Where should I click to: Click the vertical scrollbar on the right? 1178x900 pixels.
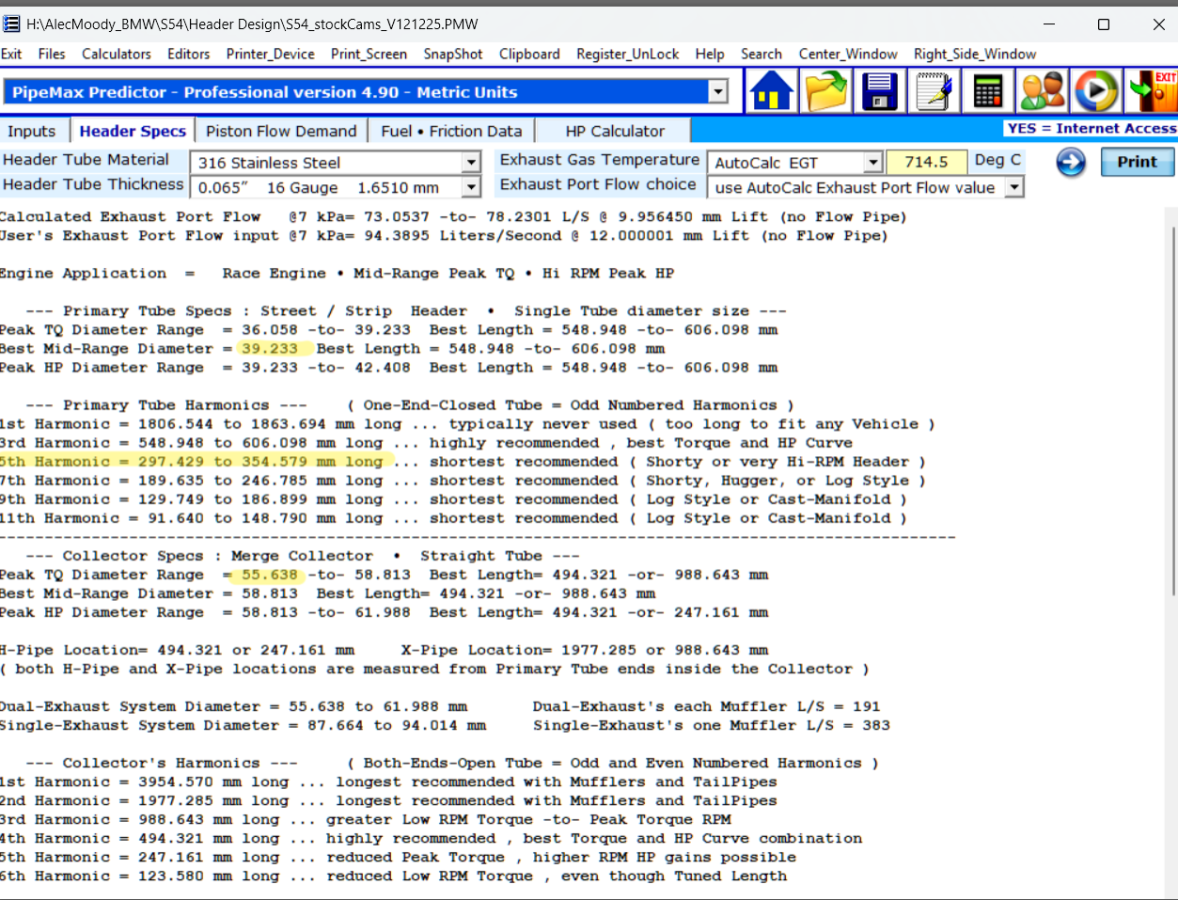click(x=1171, y=409)
